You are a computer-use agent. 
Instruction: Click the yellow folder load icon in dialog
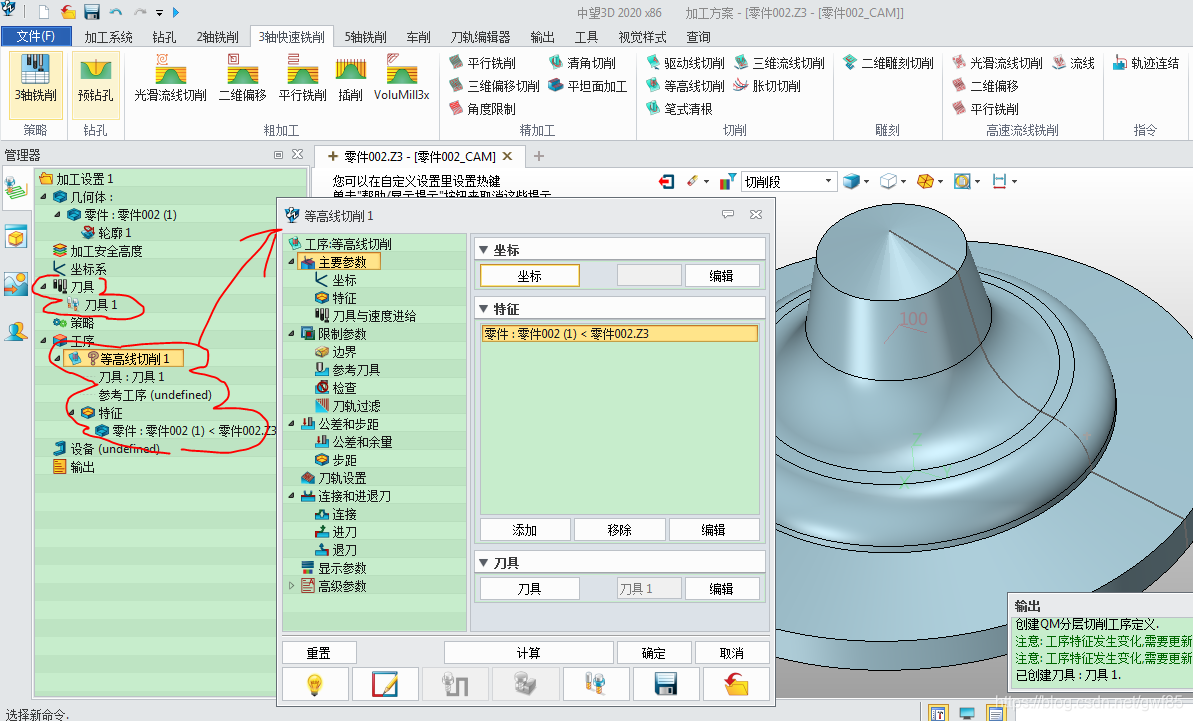coord(736,684)
